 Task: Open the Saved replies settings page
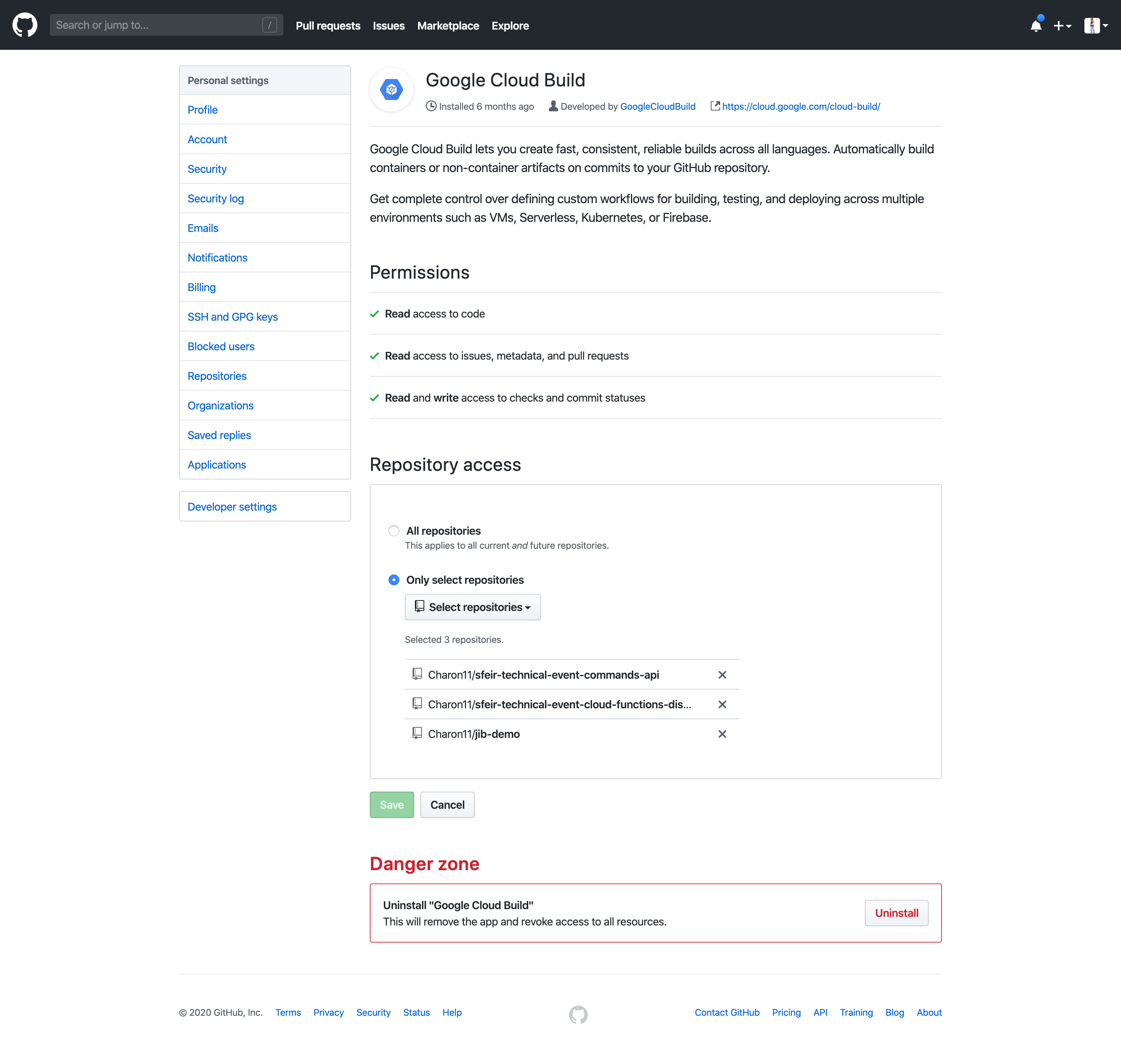click(x=265, y=434)
